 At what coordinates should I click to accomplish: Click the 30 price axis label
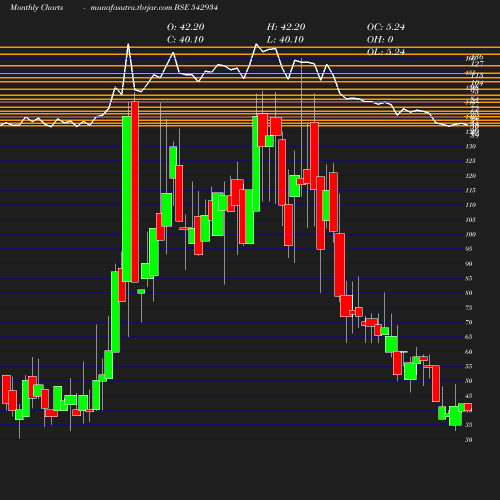pyautogui.click(x=469, y=440)
